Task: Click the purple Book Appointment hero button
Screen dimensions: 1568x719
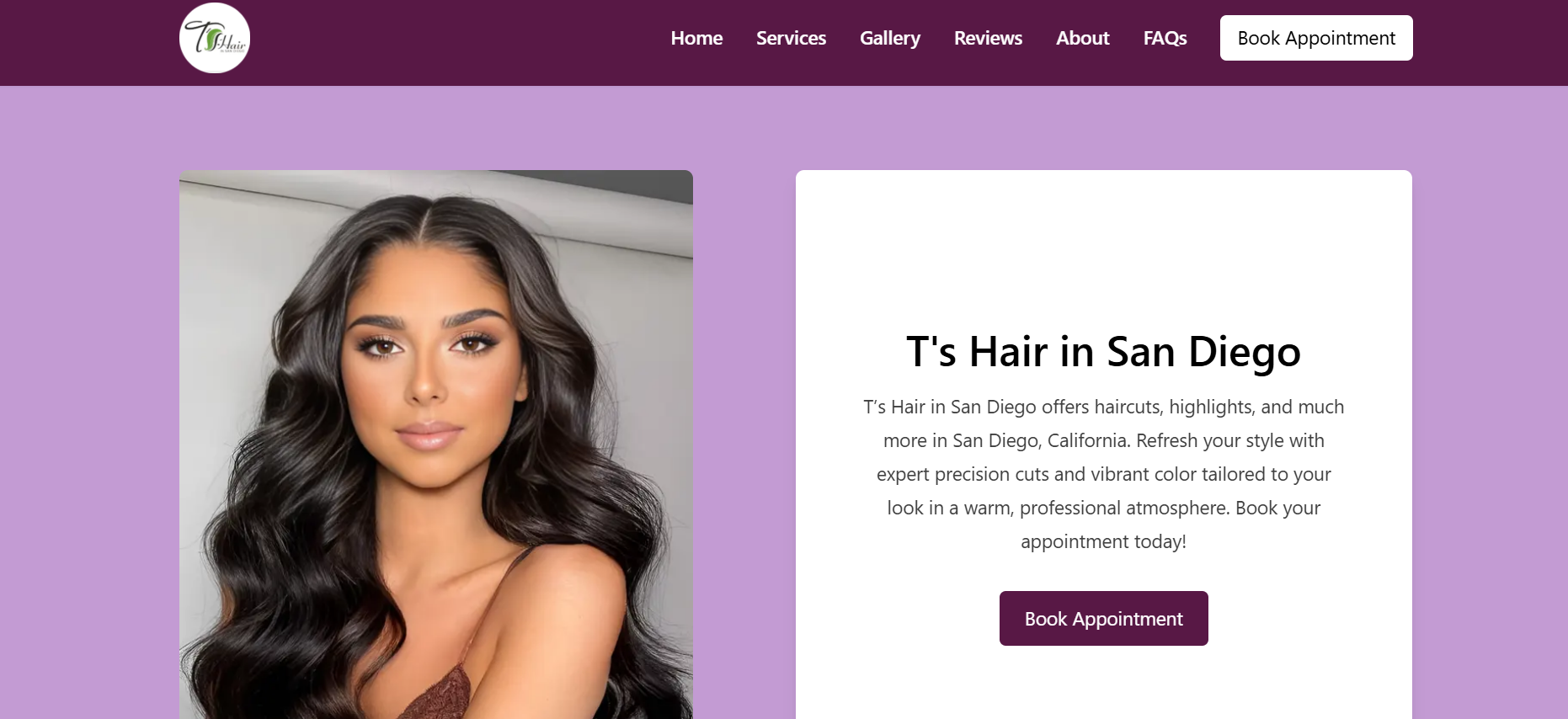Action: pyautogui.click(x=1104, y=619)
